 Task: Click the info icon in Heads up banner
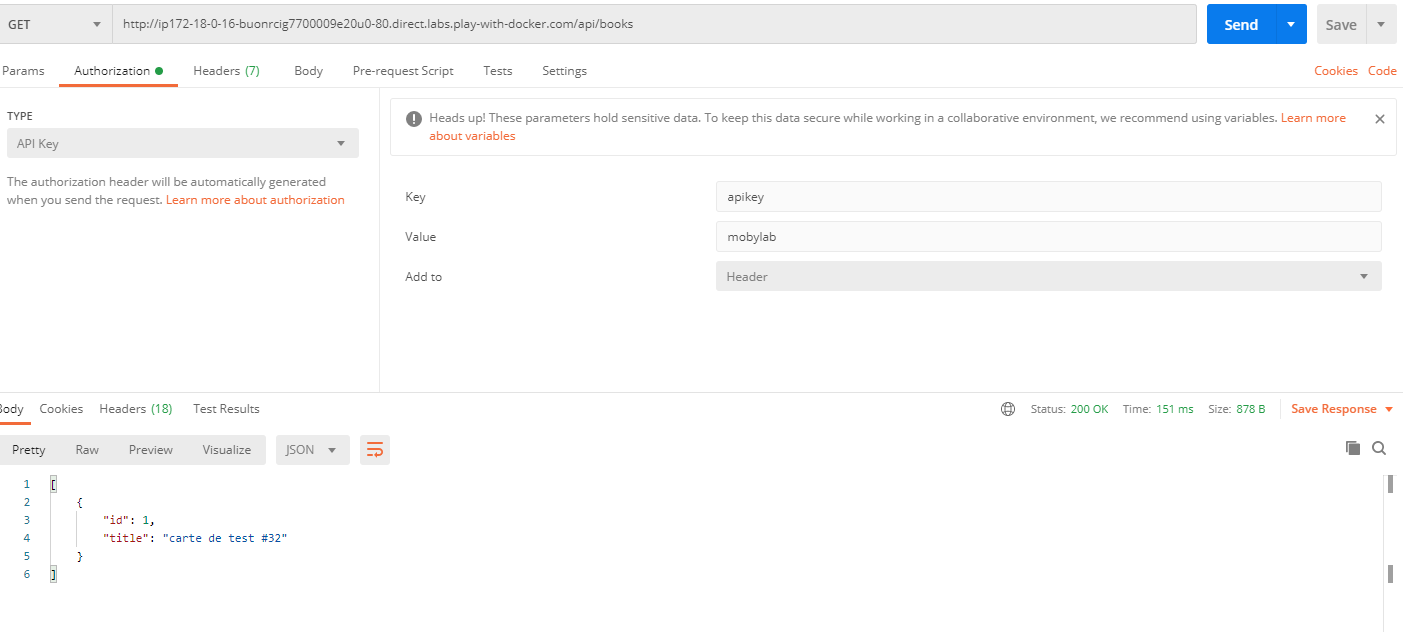[414, 119]
